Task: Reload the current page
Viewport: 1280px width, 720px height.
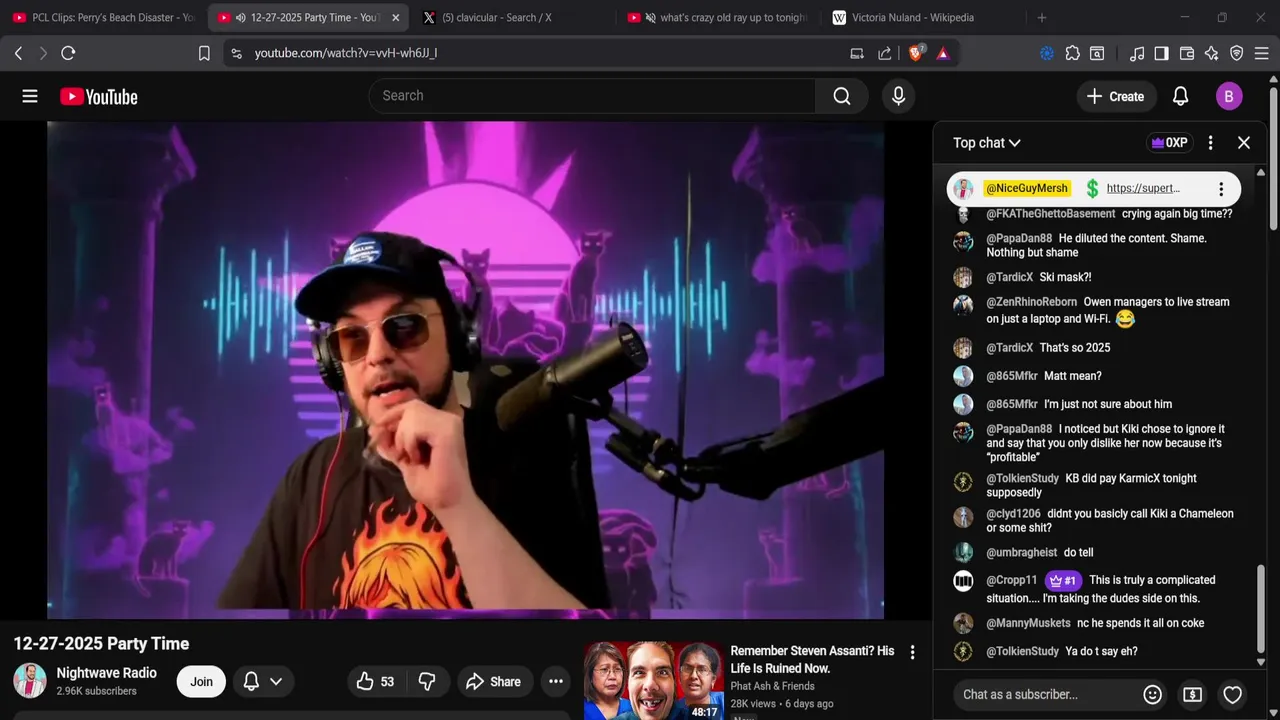Action: (68, 53)
